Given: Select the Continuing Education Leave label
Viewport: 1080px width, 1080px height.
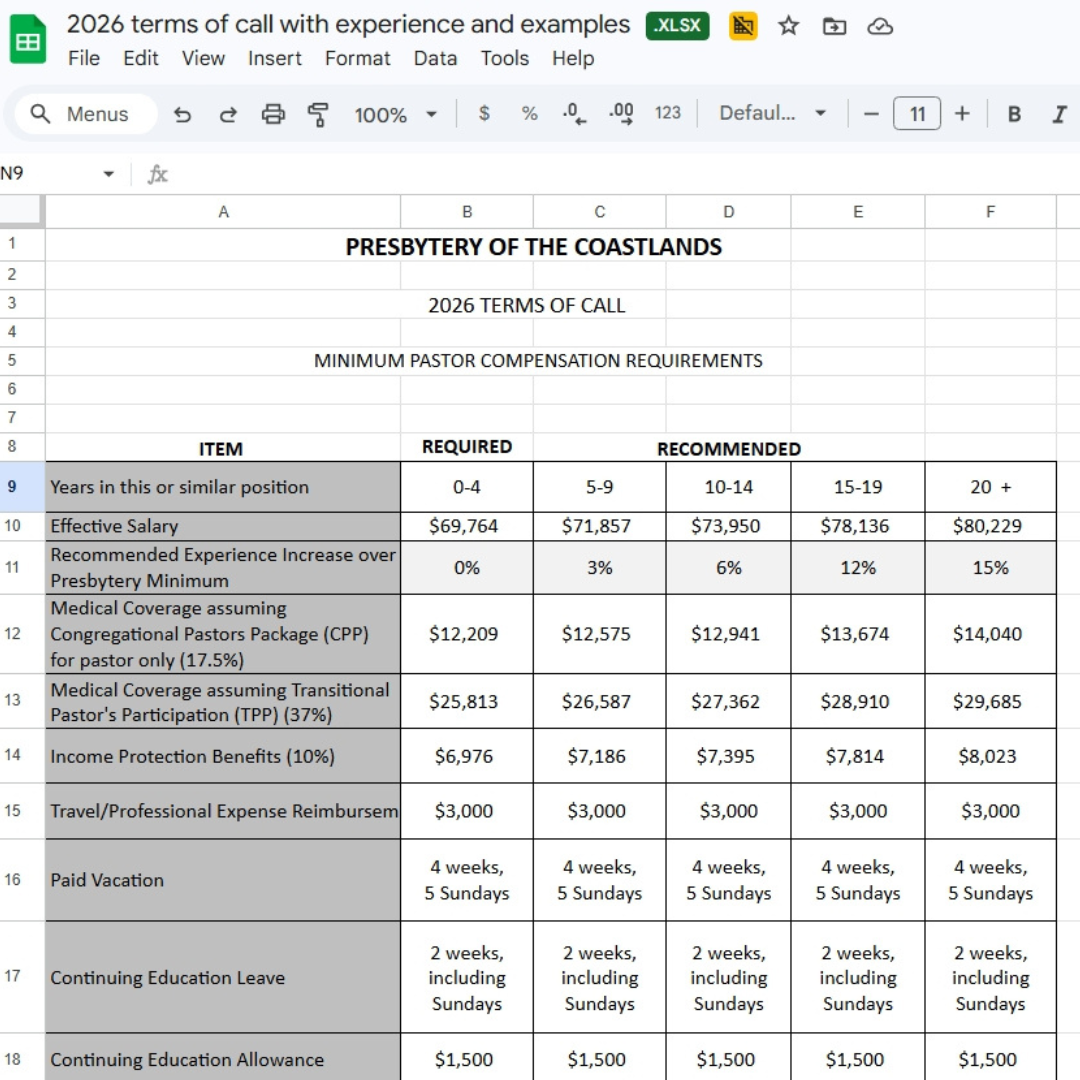Looking at the screenshot, I should 223,977.
